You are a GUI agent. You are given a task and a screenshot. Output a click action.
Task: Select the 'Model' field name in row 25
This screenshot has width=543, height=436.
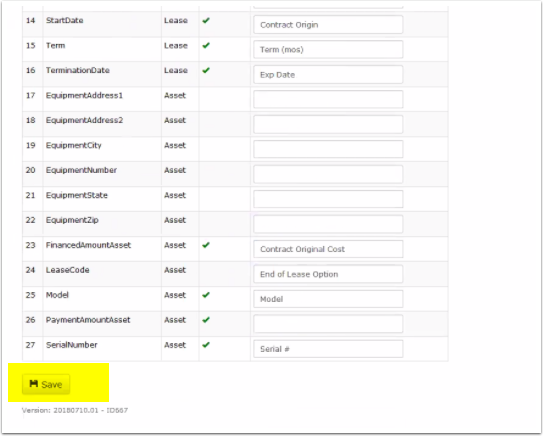(x=57, y=295)
